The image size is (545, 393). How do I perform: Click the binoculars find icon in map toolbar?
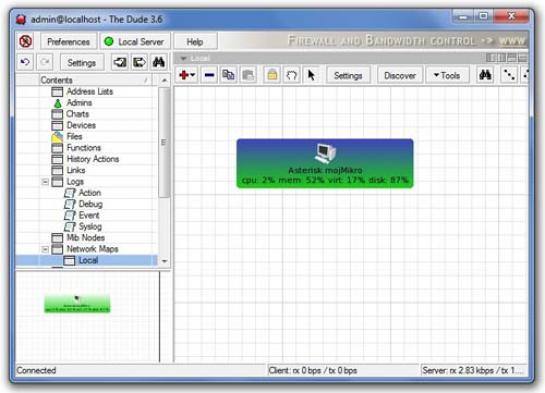pyautogui.click(x=485, y=75)
